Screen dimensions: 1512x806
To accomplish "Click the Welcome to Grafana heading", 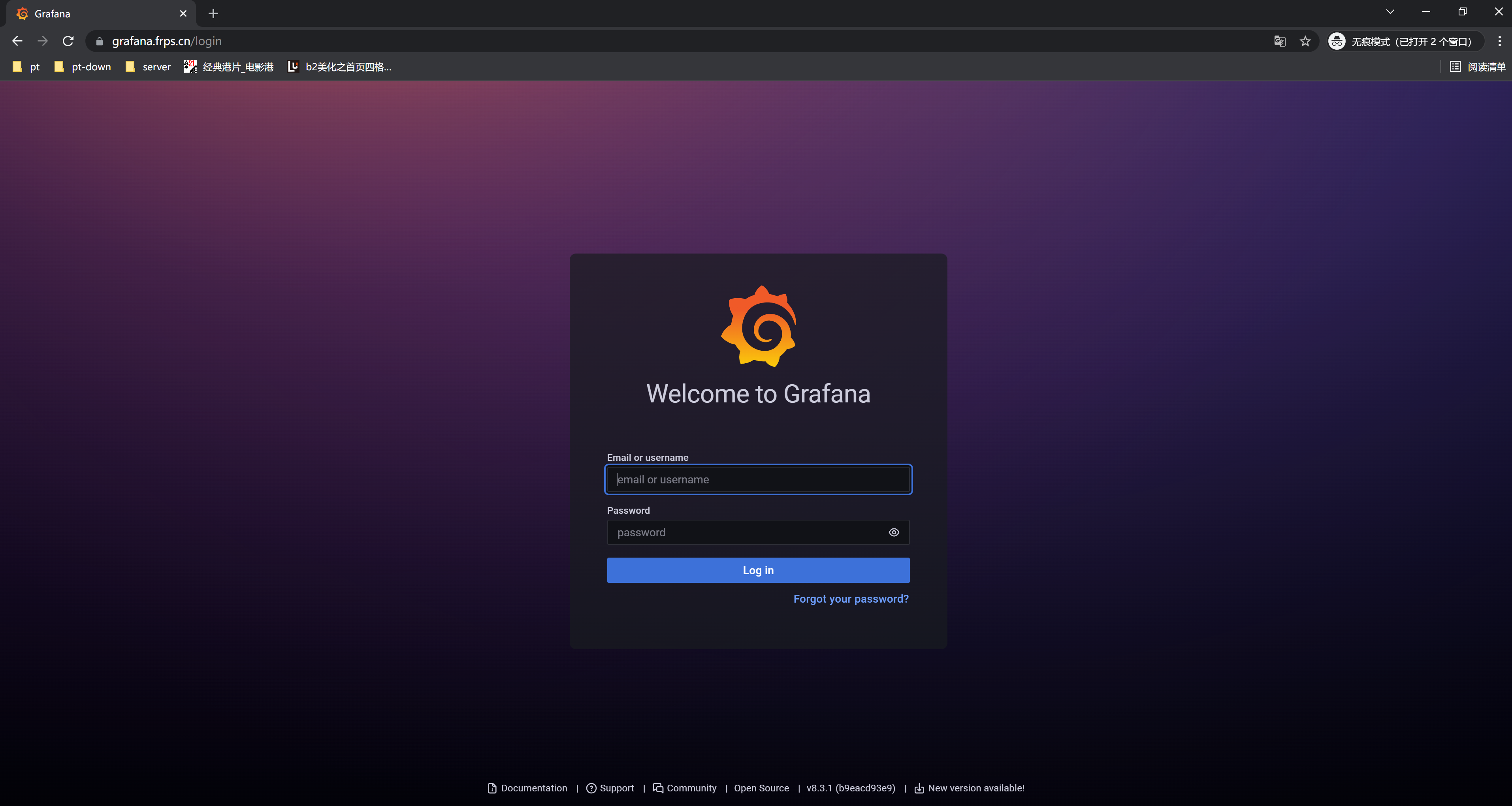I will coord(758,393).
